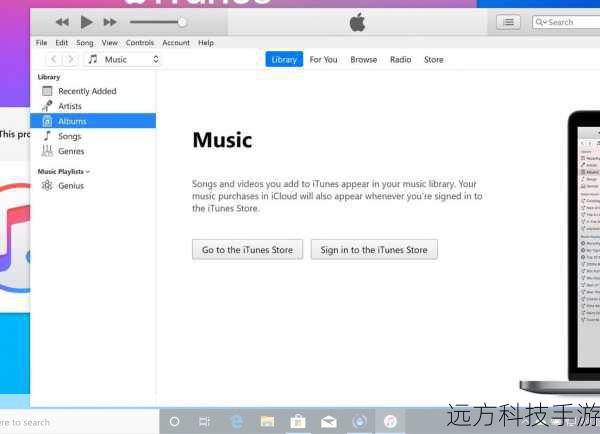Click Go to the iTunes Store
This screenshot has width=600, height=434.
click(x=247, y=250)
